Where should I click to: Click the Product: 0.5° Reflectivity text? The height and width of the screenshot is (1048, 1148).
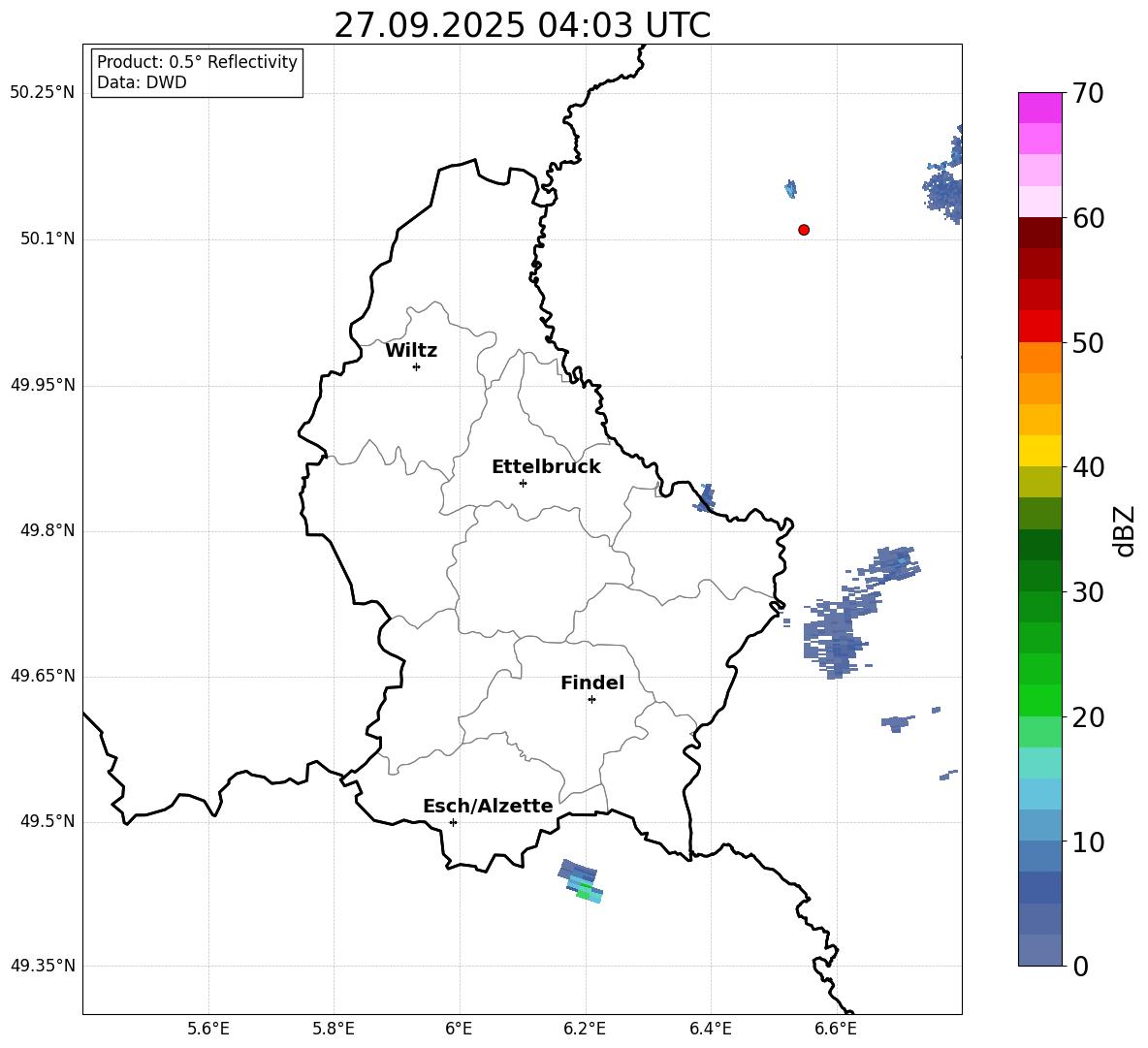coord(197,62)
